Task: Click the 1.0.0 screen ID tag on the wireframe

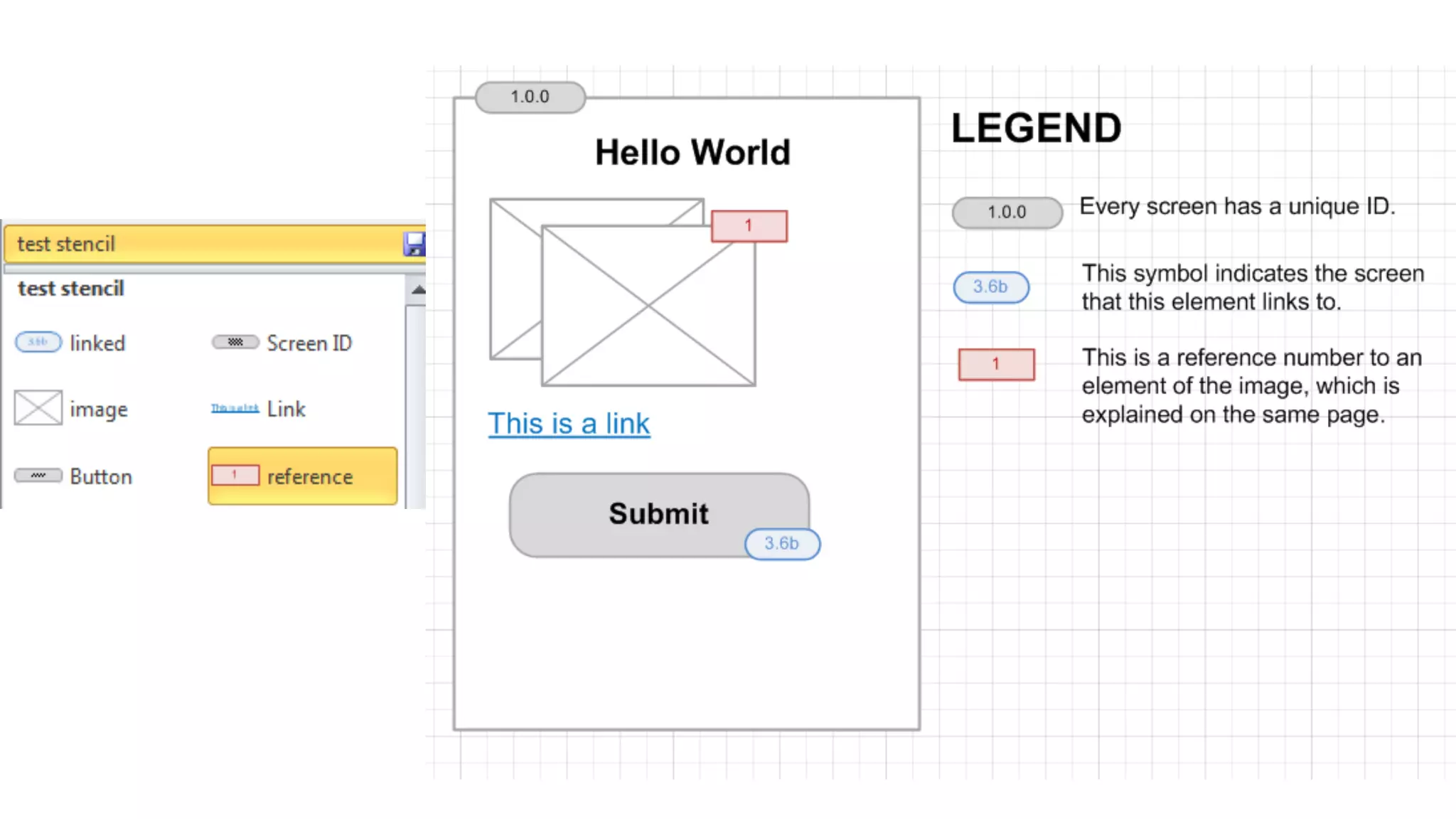Action: [x=530, y=97]
